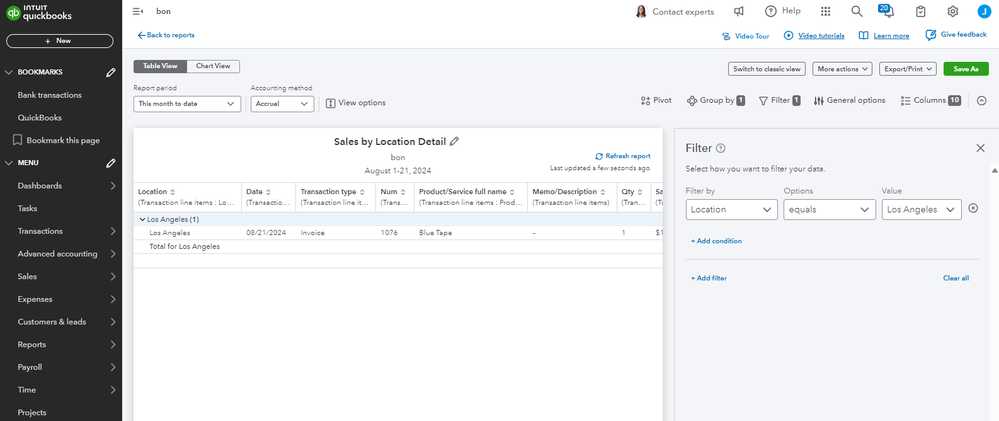
Task: Open the Accounting method dropdown
Action: [282, 103]
